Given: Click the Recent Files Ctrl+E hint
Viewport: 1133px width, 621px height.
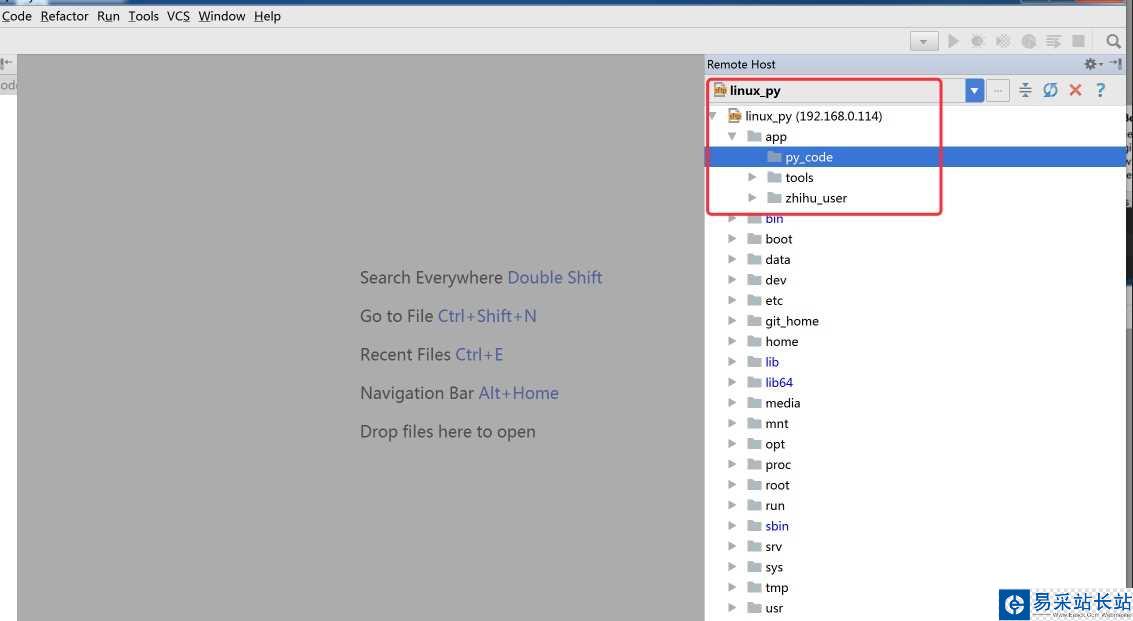Looking at the screenshot, I should coord(431,354).
